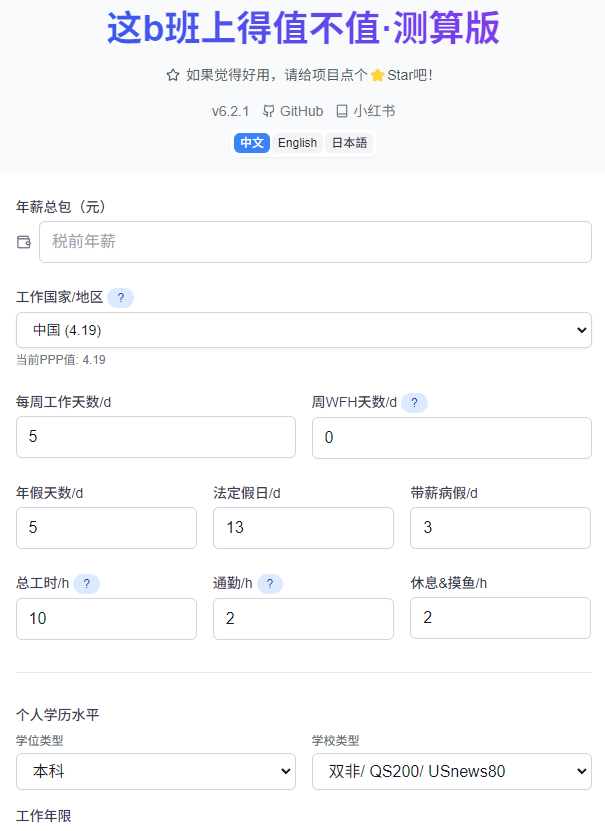Click the star outline icon beside 如果觉得好用
The height and width of the screenshot is (831, 605).
(x=173, y=75)
